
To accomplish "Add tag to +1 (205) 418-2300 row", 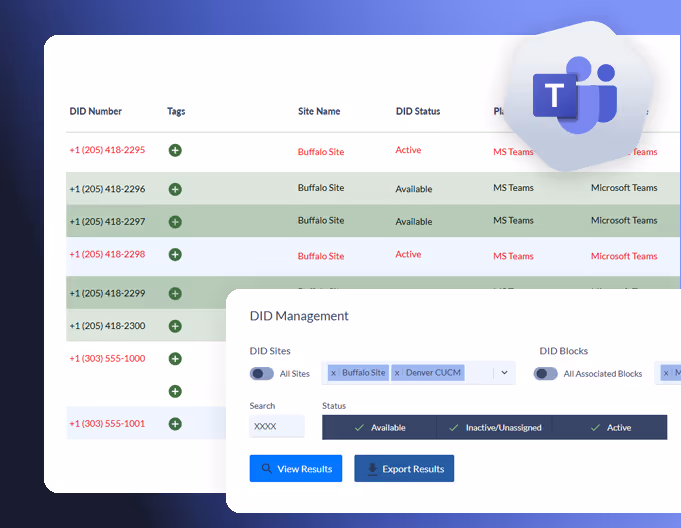I will pyautogui.click(x=175, y=326).
